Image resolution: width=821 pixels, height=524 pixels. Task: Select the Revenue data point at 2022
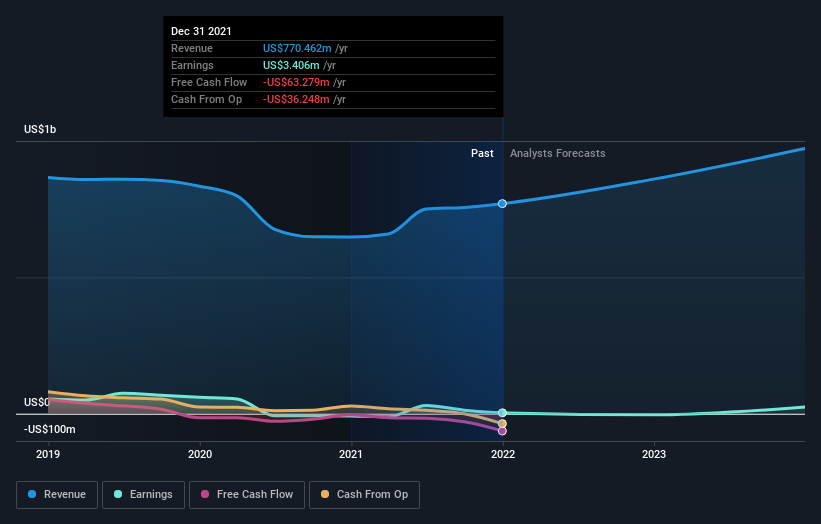[x=502, y=204]
